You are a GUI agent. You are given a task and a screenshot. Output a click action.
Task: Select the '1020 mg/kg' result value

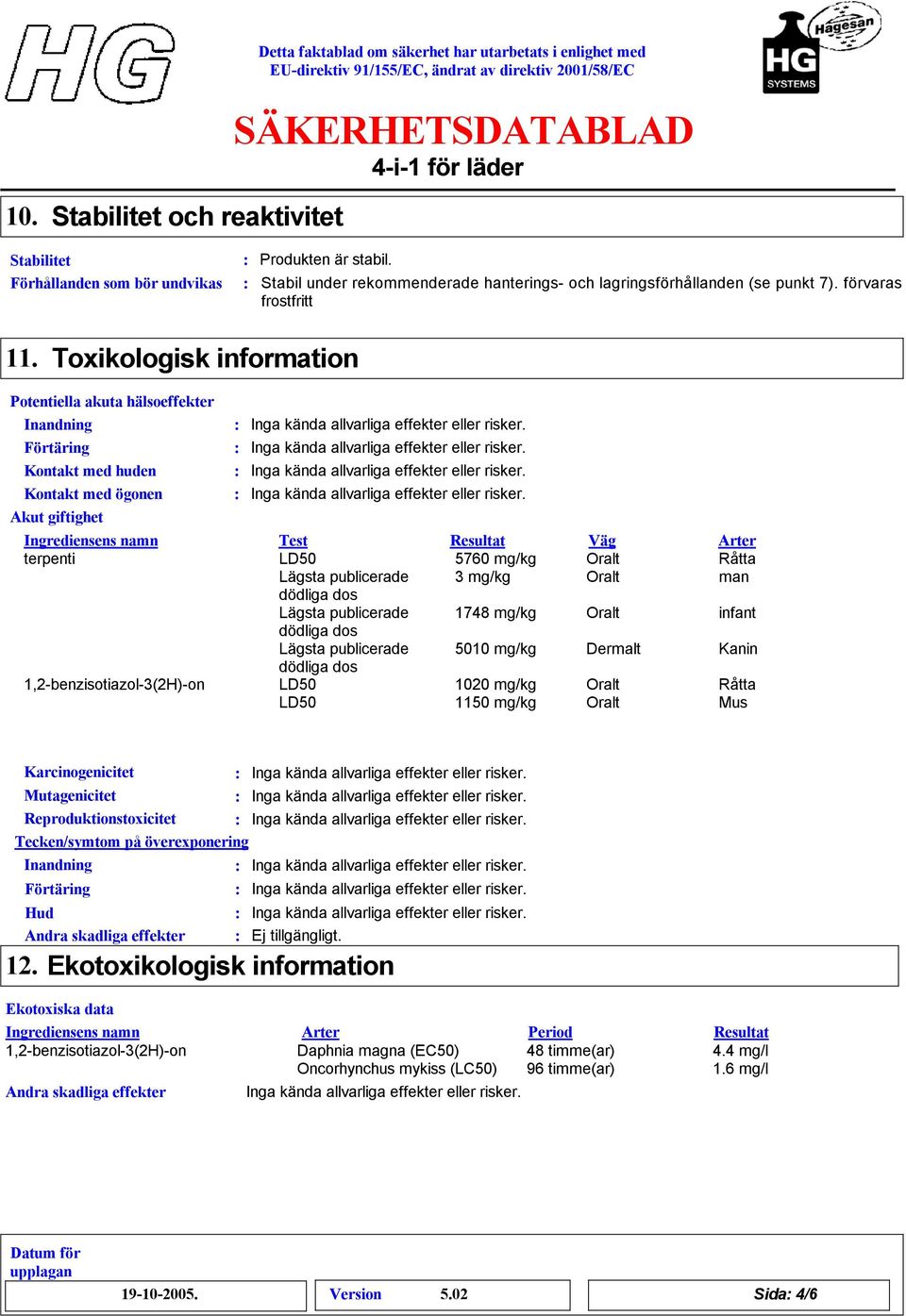click(x=495, y=684)
